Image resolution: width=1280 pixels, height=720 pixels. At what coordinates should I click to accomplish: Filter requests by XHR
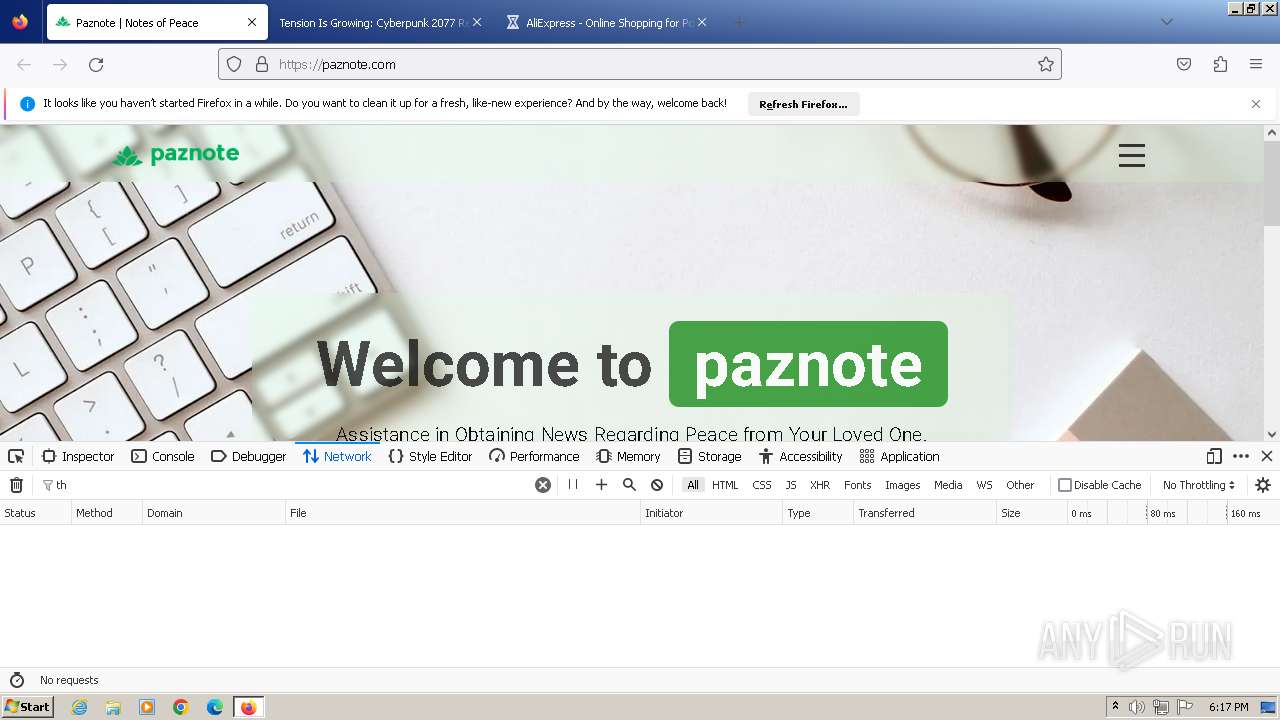pyautogui.click(x=820, y=485)
